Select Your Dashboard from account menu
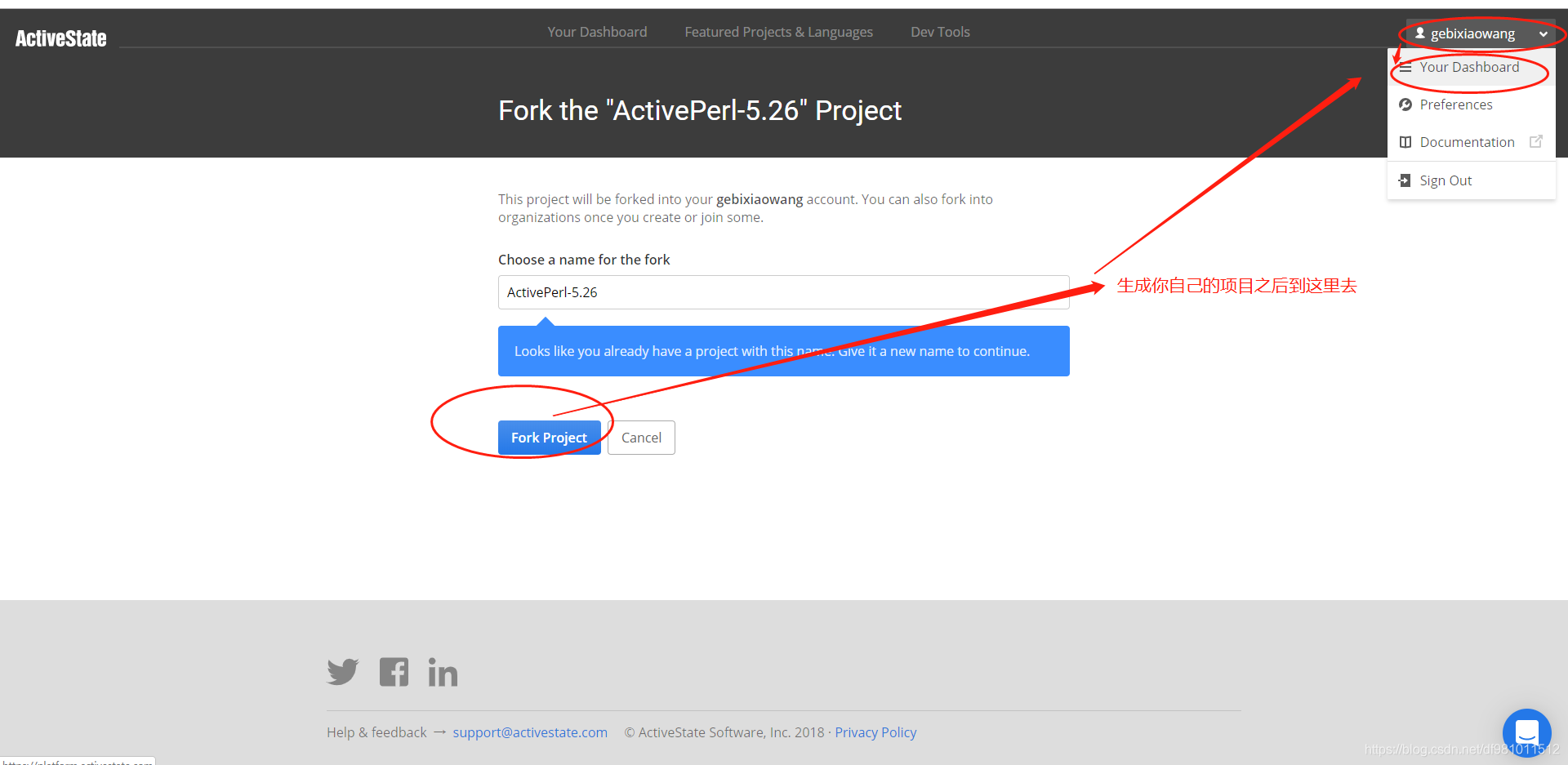 tap(1471, 67)
